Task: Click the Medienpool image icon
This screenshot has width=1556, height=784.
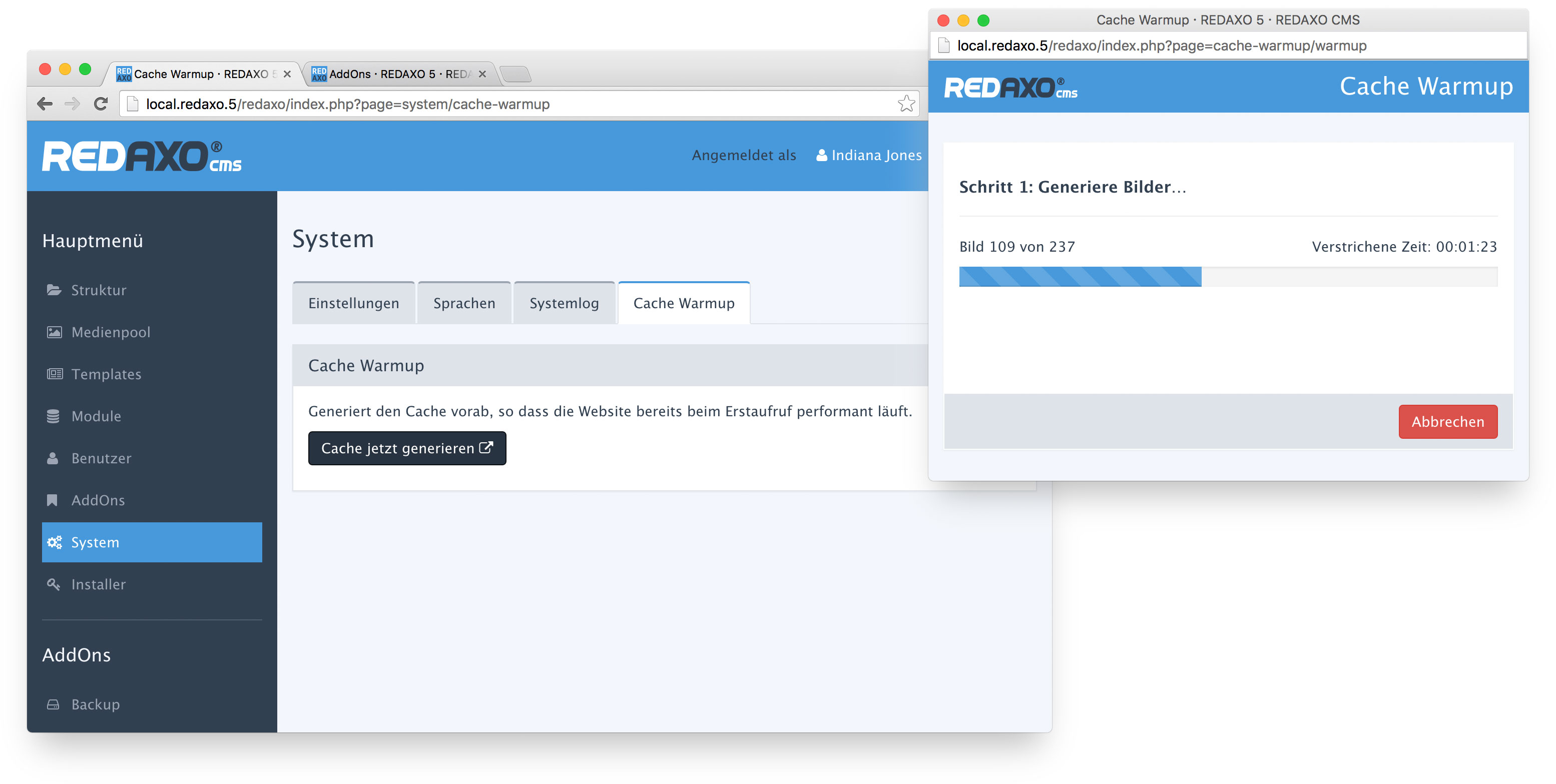Action: [55, 332]
